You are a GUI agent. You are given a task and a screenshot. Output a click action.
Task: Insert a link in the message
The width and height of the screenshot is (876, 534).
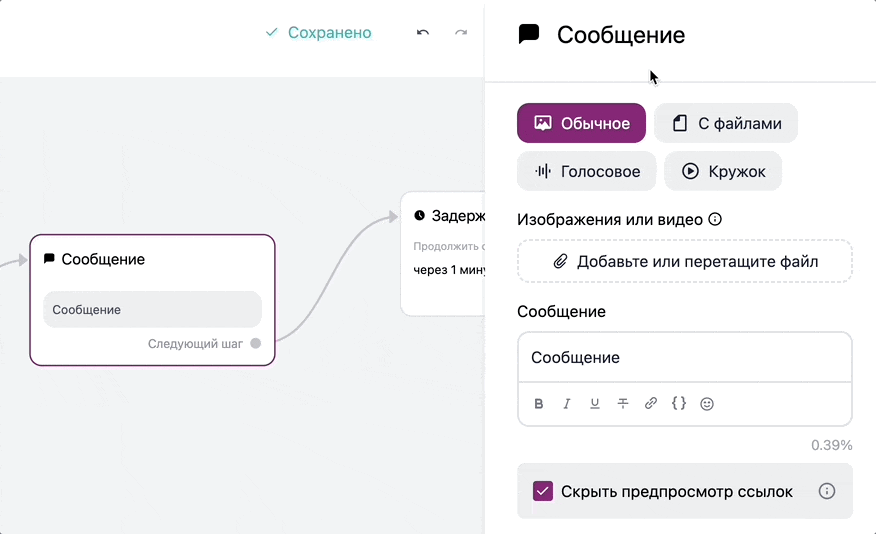tap(651, 403)
